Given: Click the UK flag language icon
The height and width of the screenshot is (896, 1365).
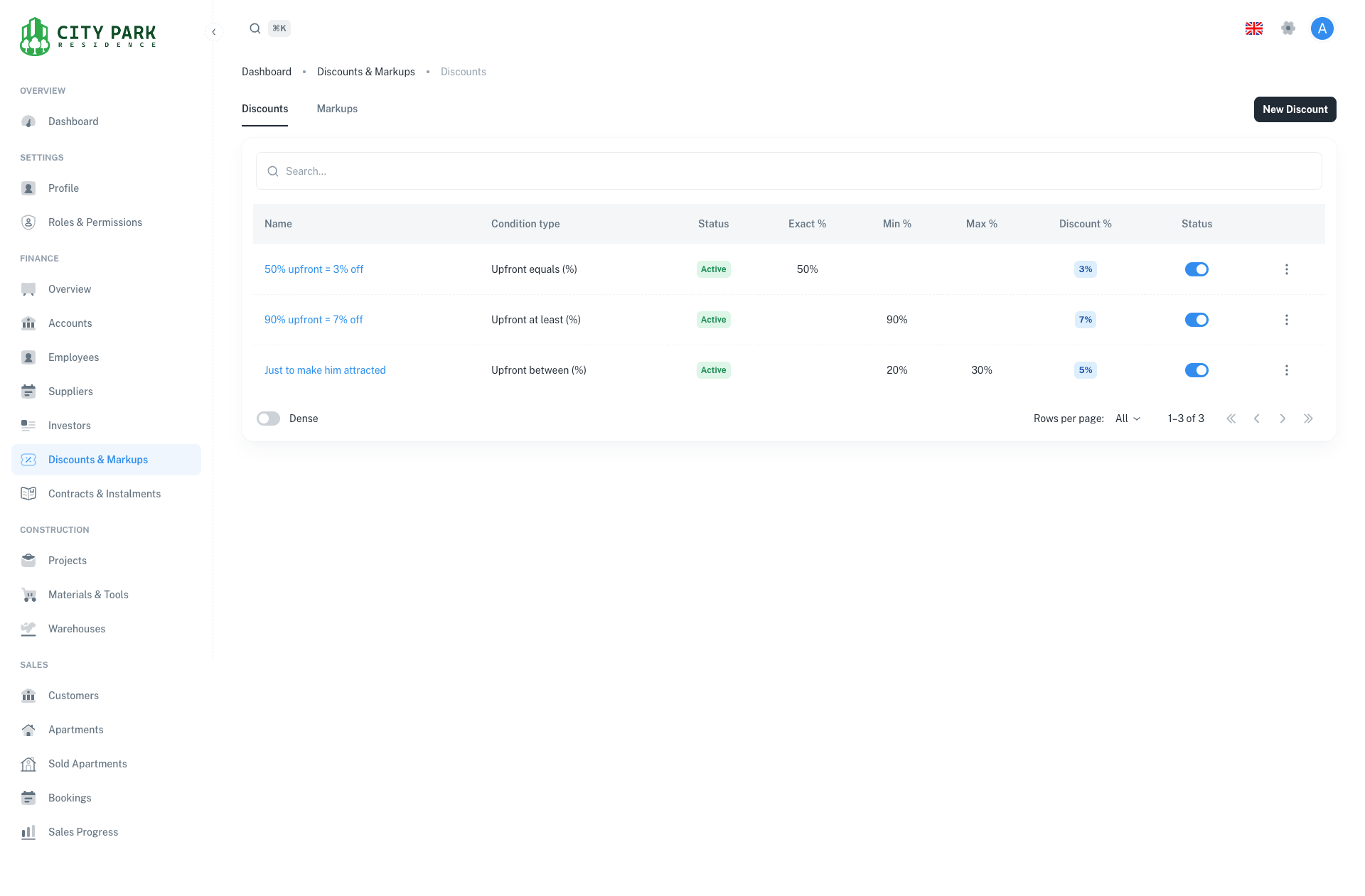Looking at the screenshot, I should click(x=1253, y=28).
